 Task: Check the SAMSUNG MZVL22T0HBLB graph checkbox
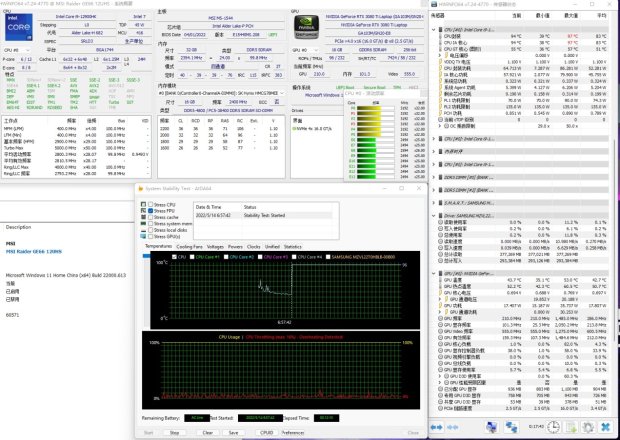[x=328, y=257]
